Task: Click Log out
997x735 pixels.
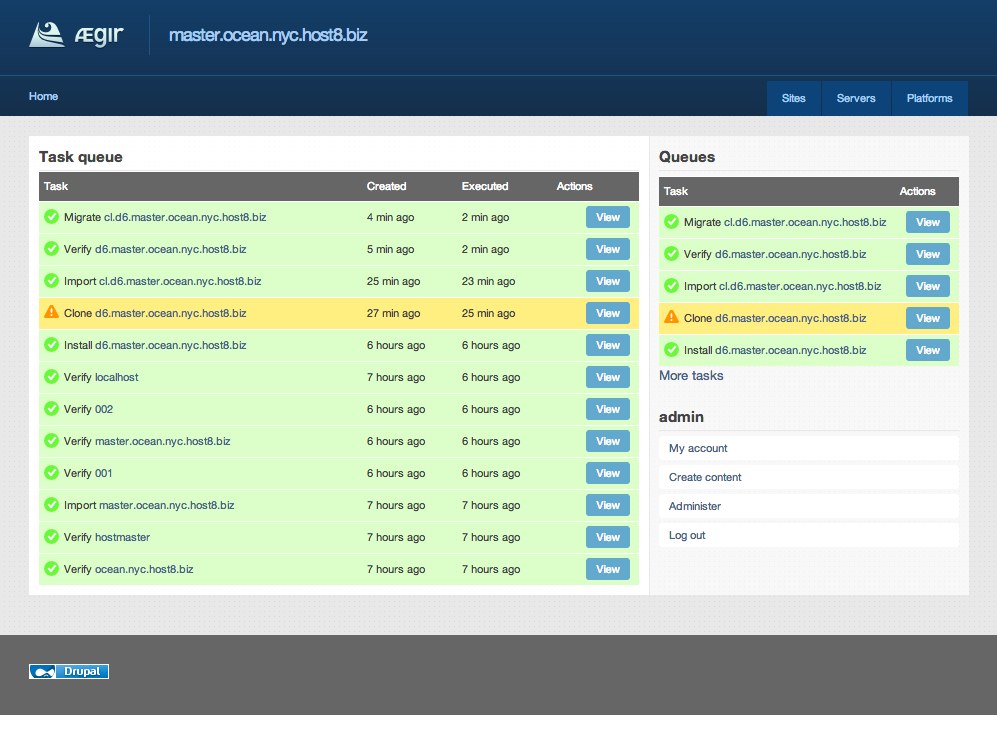Action: (x=687, y=535)
